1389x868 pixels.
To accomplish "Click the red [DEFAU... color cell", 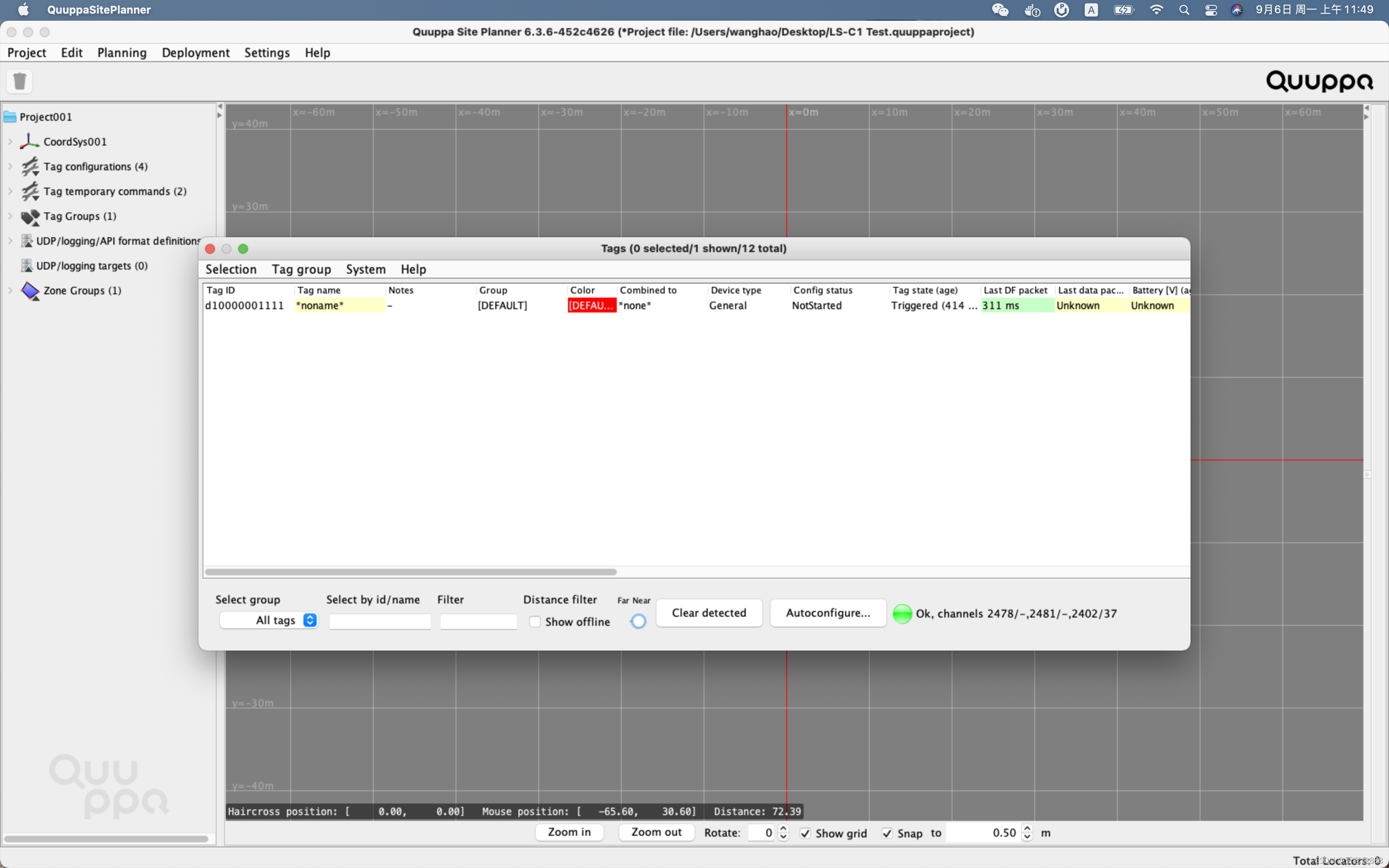I will pos(592,305).
